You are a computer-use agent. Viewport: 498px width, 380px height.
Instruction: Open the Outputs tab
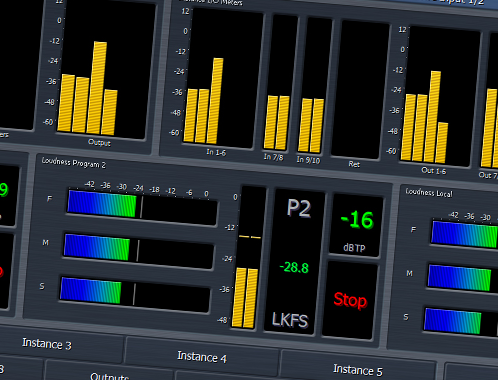109,376
